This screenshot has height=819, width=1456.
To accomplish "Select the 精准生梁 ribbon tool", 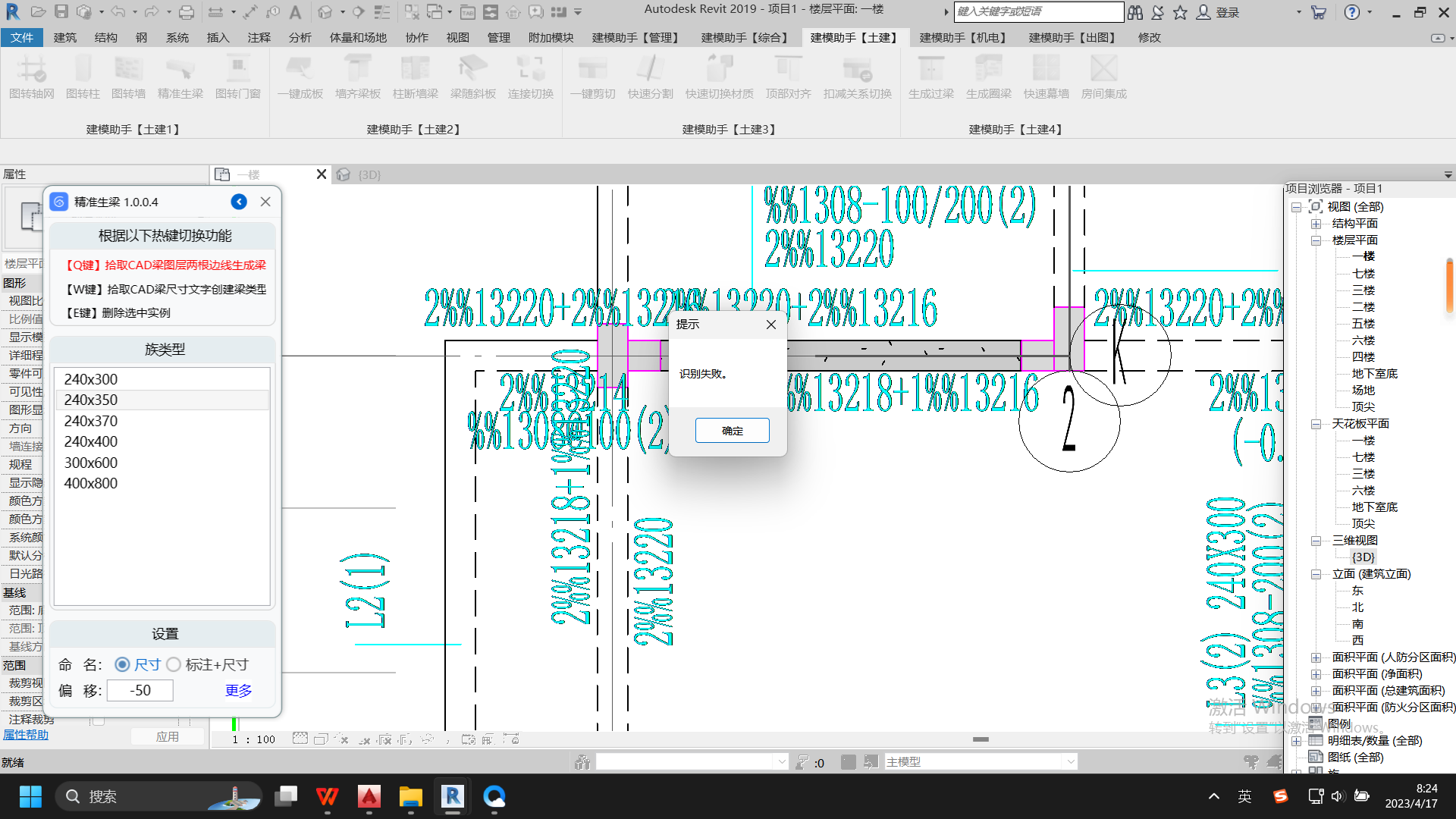I will click(x=180, y=70).
